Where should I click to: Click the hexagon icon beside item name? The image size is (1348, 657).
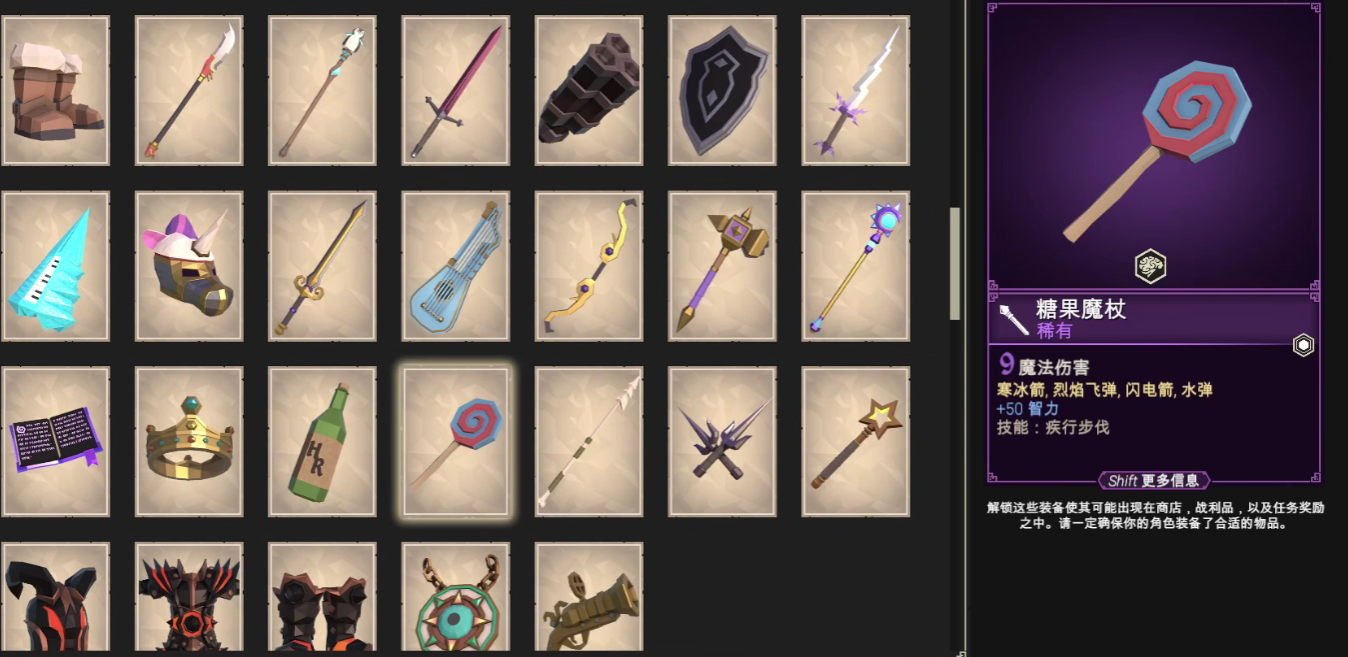pos(1303,345)
